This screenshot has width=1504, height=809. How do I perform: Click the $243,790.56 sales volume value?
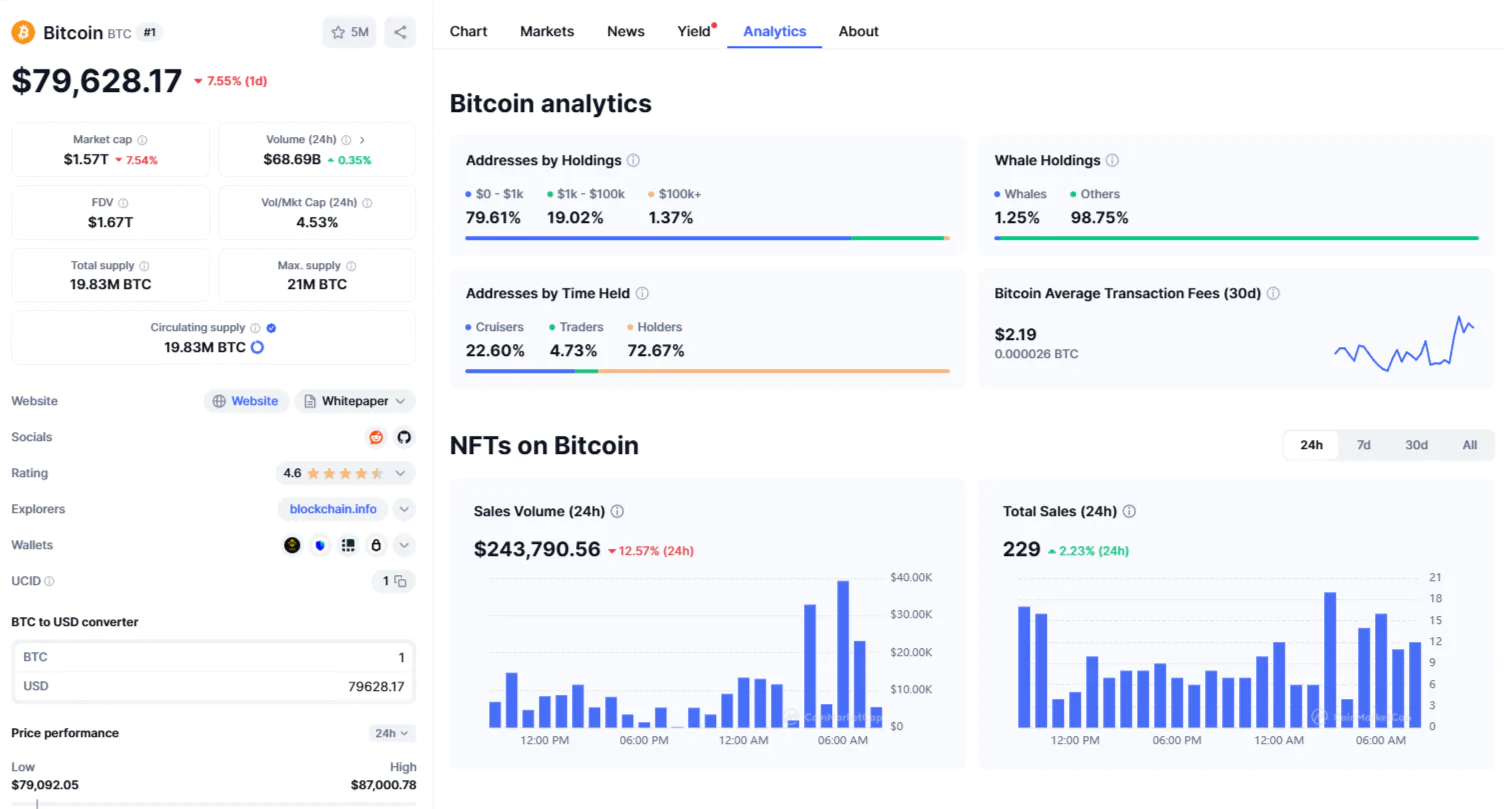click(x=537, y=549)
